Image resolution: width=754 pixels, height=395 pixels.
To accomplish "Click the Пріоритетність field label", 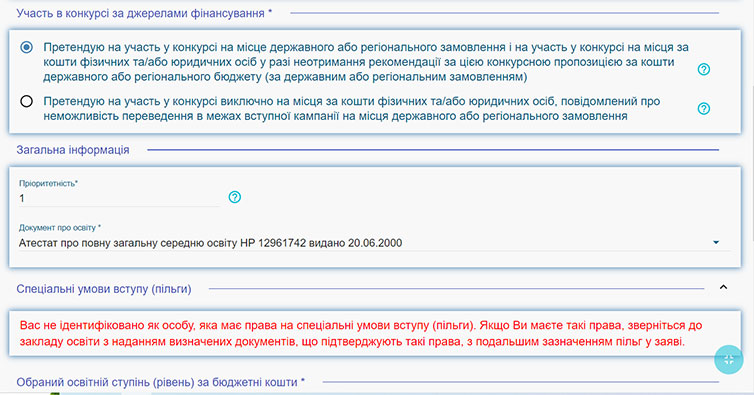I will coord(49,183).
